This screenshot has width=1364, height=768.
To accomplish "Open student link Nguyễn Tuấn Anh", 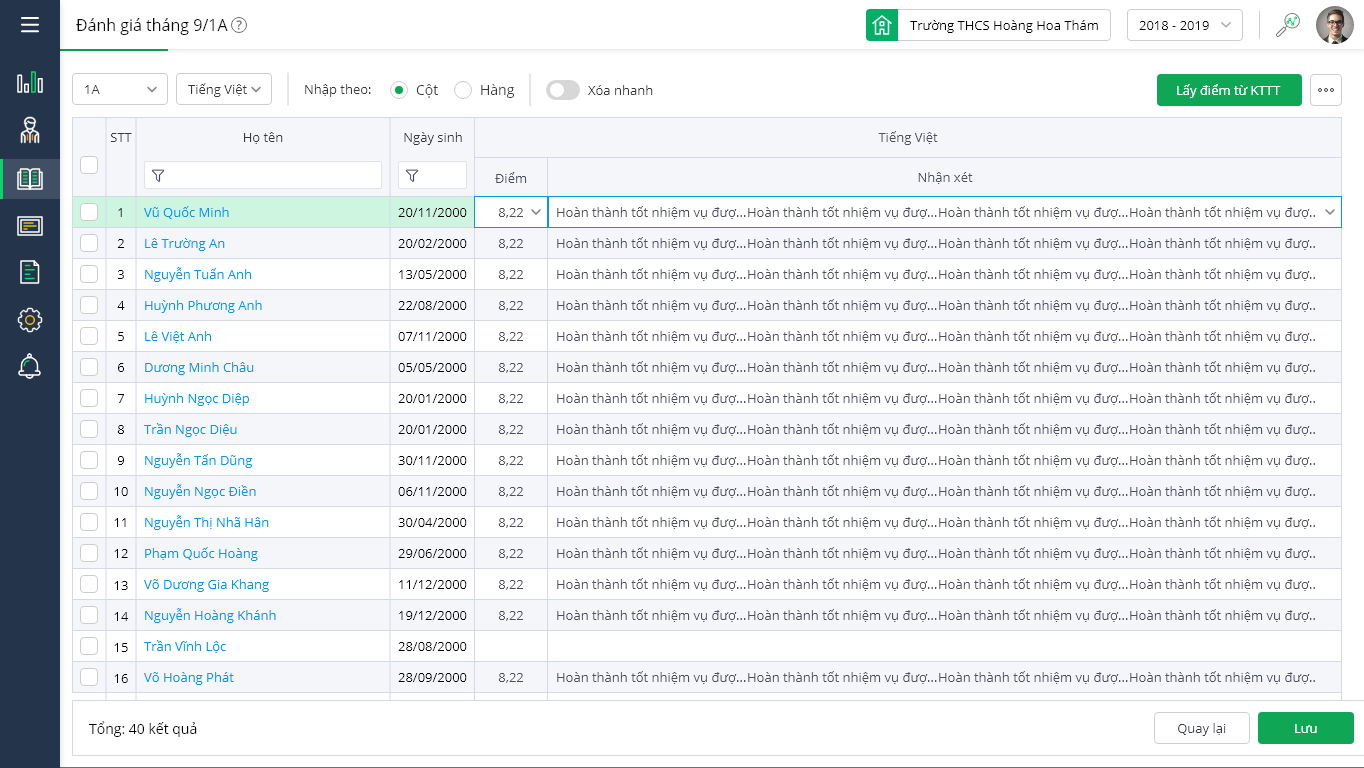I will (198, 274).
